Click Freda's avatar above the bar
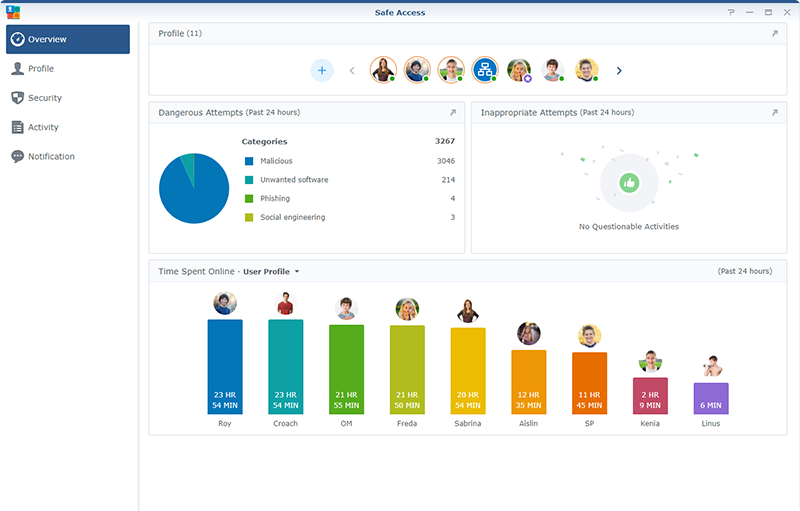Image resolution: width=800 pixels, height=511 pixels. click(x=407, y=309)
